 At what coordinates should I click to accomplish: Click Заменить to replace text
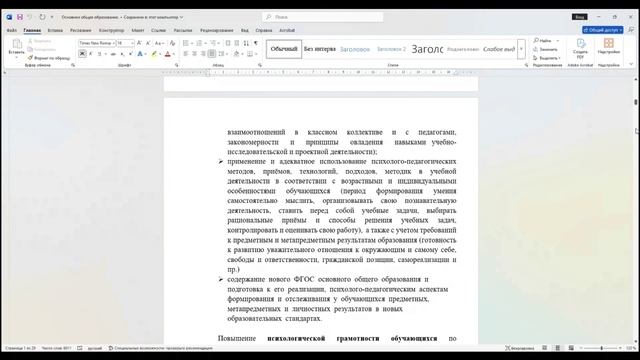click(546, 49)
